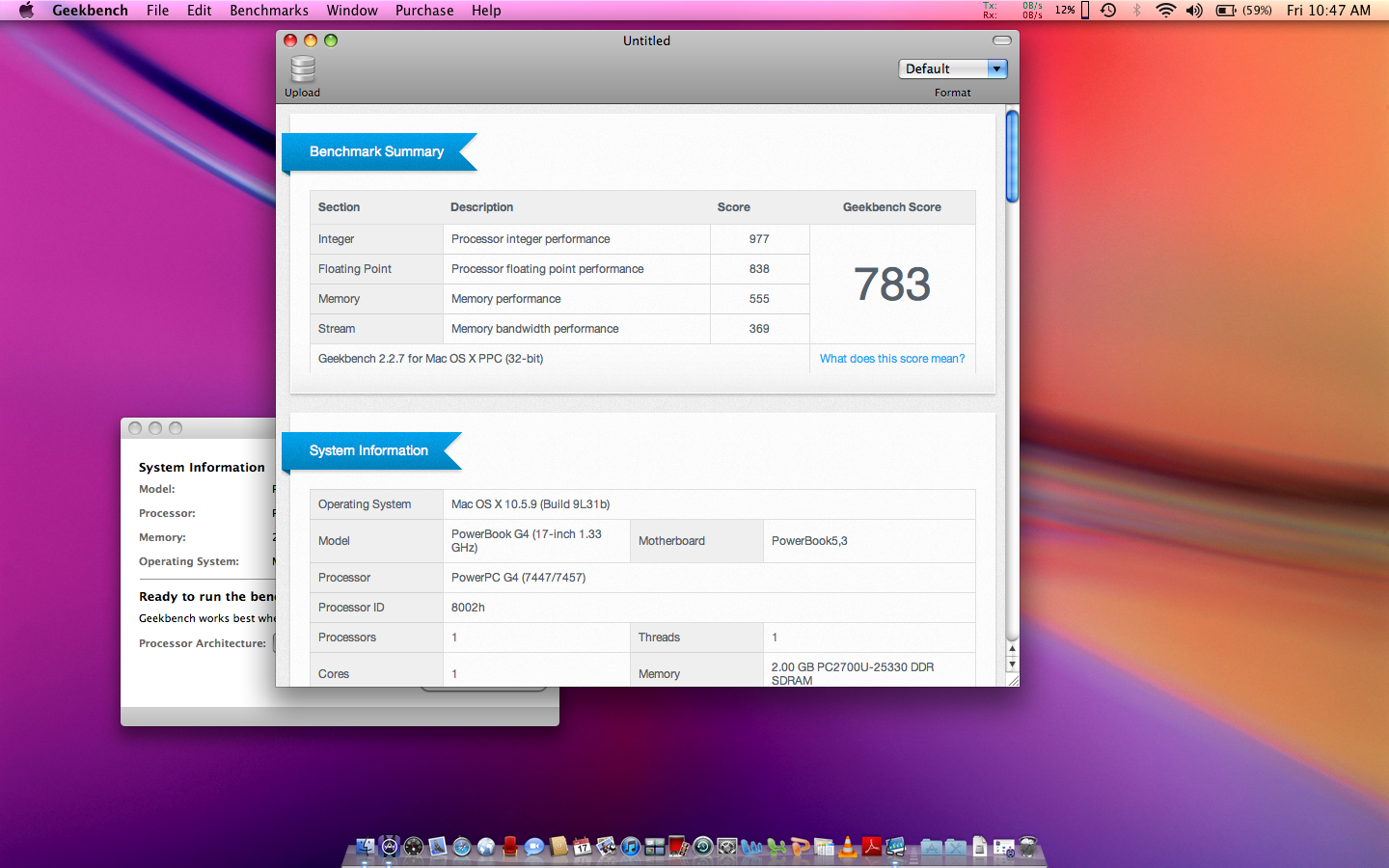
Task: Click the volume speaker icon in the menu bar
Action: pyautogui.click(x=1194, y=11)
